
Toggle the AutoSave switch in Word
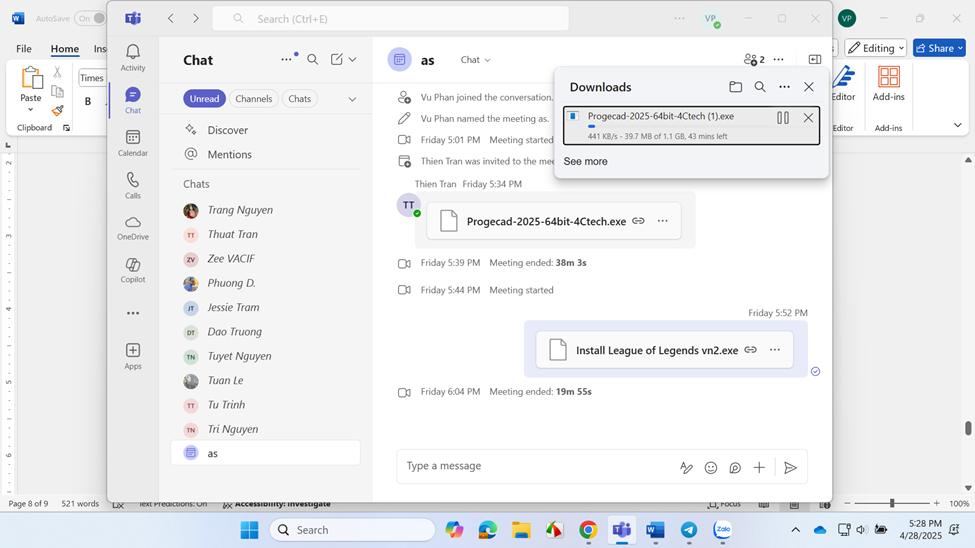coord(90,18)
